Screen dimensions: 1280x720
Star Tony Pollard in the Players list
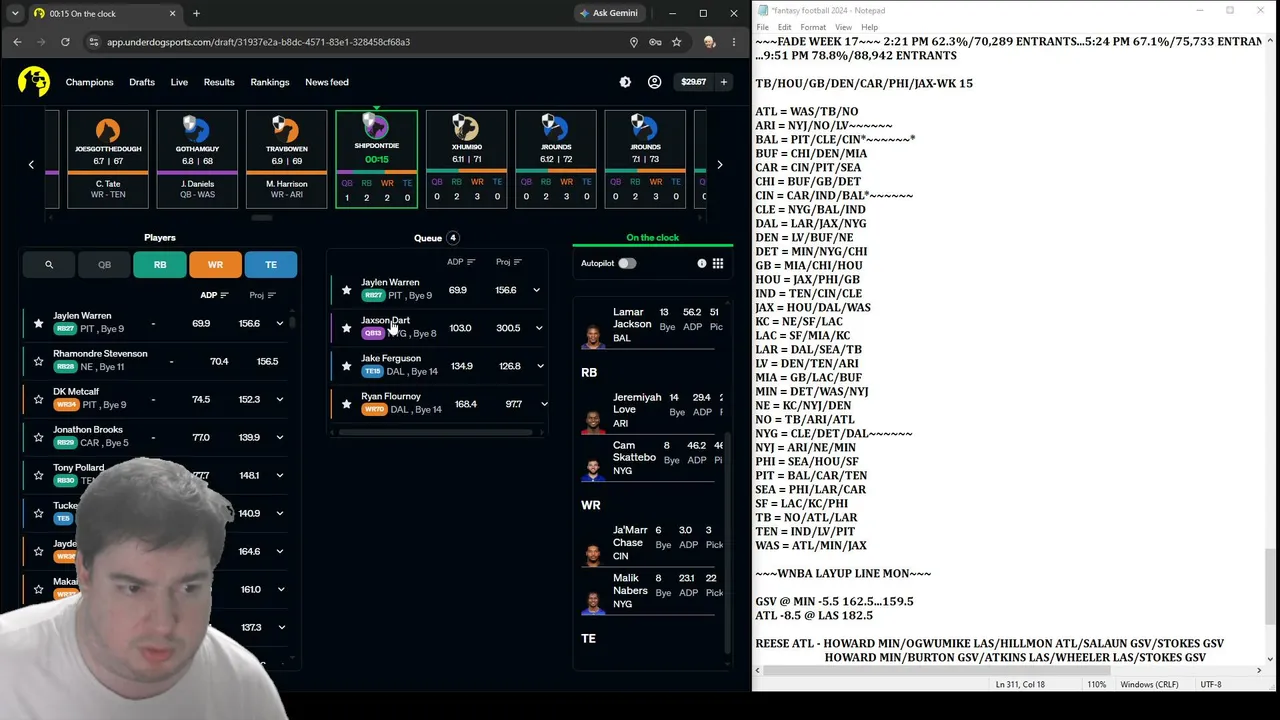click(x=38, y=475)
